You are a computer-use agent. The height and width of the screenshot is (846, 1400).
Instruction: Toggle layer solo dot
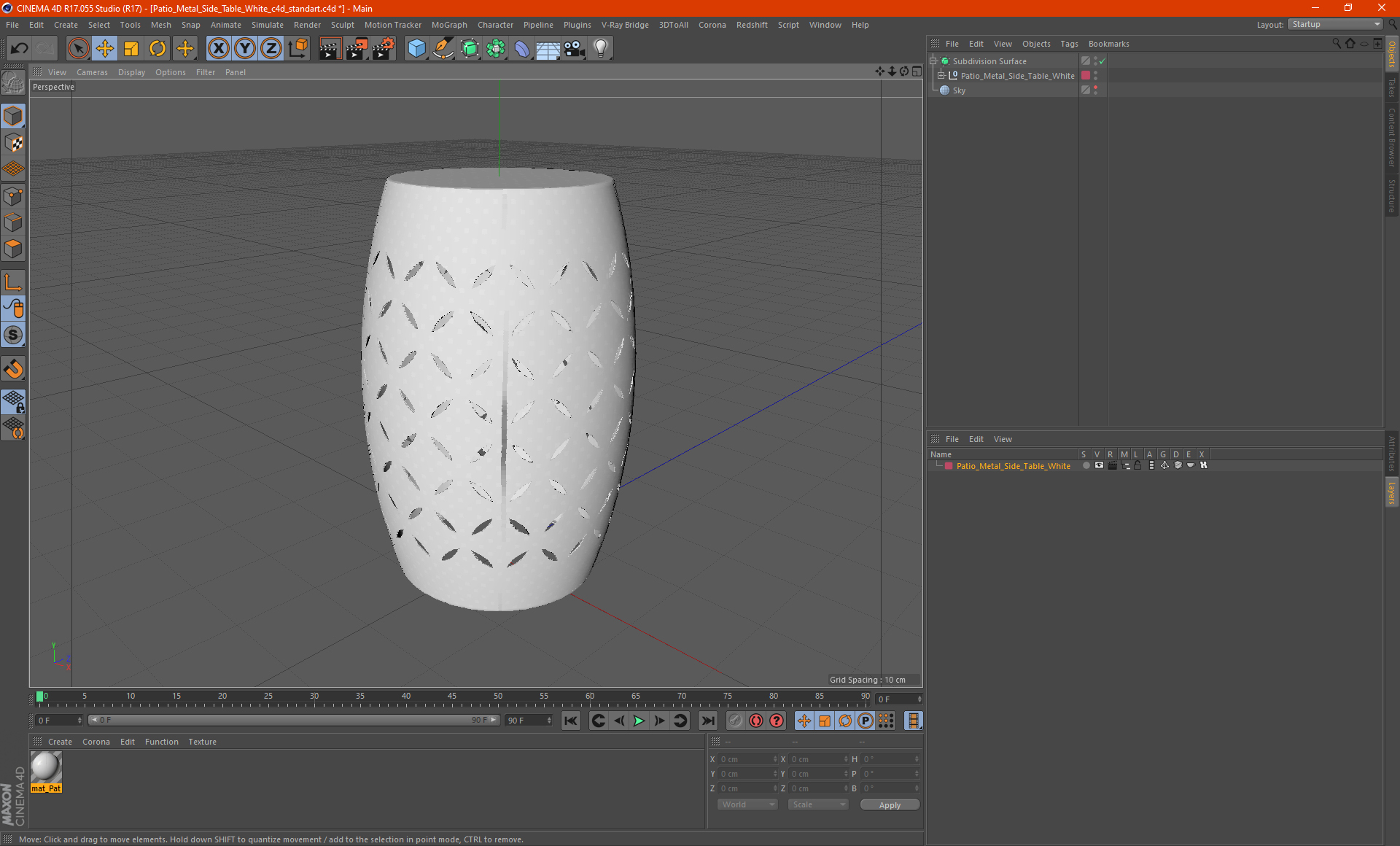pos(1086,465)
